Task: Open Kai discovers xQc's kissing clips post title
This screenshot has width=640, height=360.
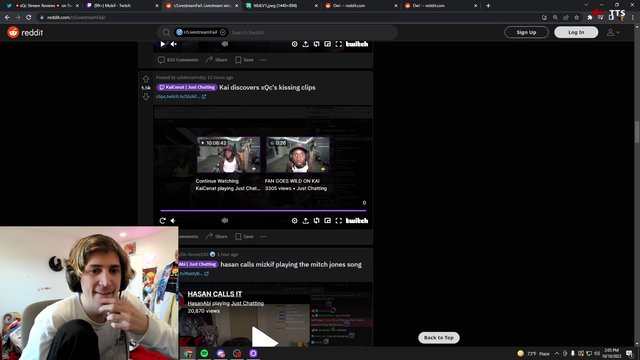Action: [267, 87]
